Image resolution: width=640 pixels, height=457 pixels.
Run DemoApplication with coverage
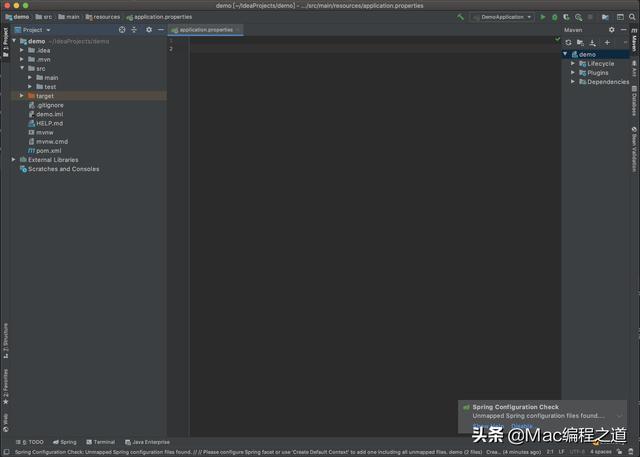click(x=566, y=17)
